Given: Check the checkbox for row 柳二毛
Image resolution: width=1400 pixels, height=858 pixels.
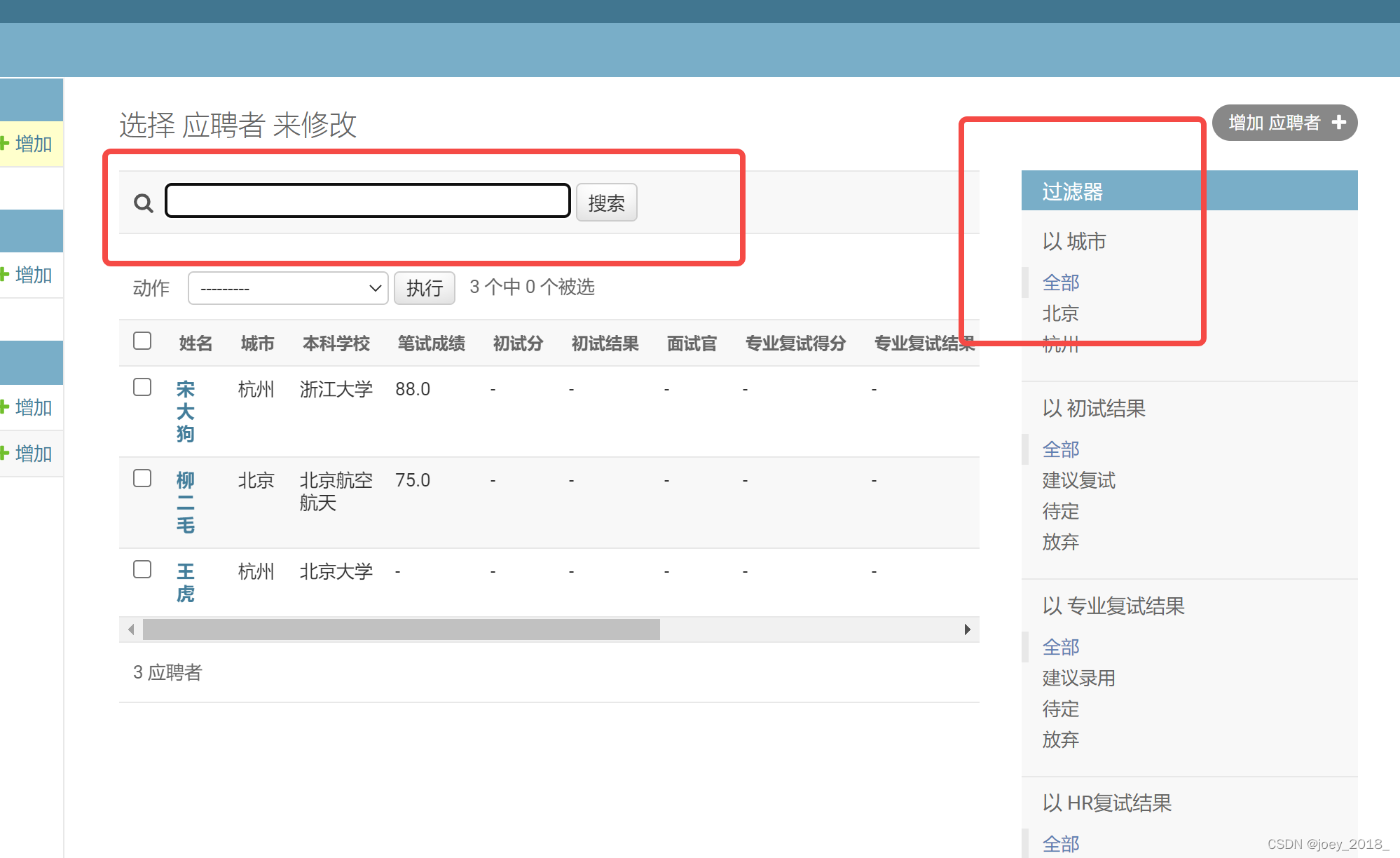Looking at the screenshot, I should [x=142, y=479].
